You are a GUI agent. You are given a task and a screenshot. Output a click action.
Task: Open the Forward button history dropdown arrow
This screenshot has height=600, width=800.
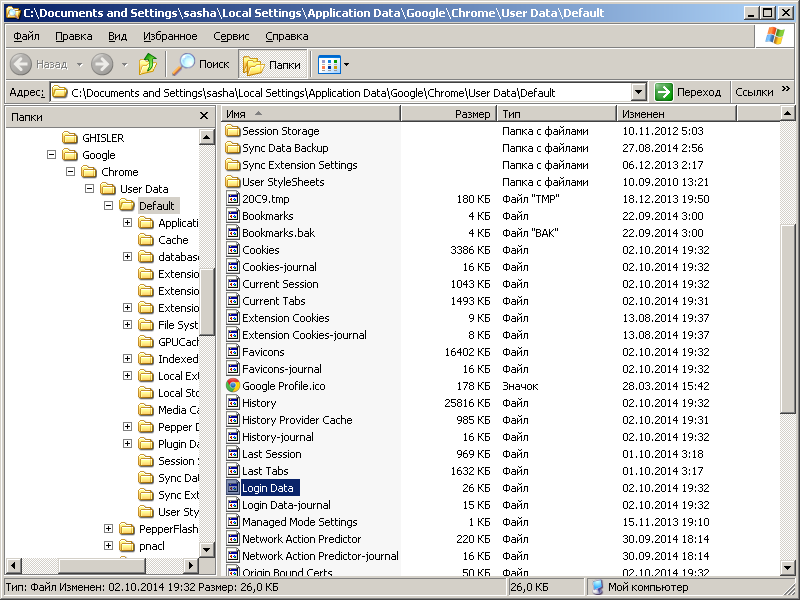(x=124, y=65)
